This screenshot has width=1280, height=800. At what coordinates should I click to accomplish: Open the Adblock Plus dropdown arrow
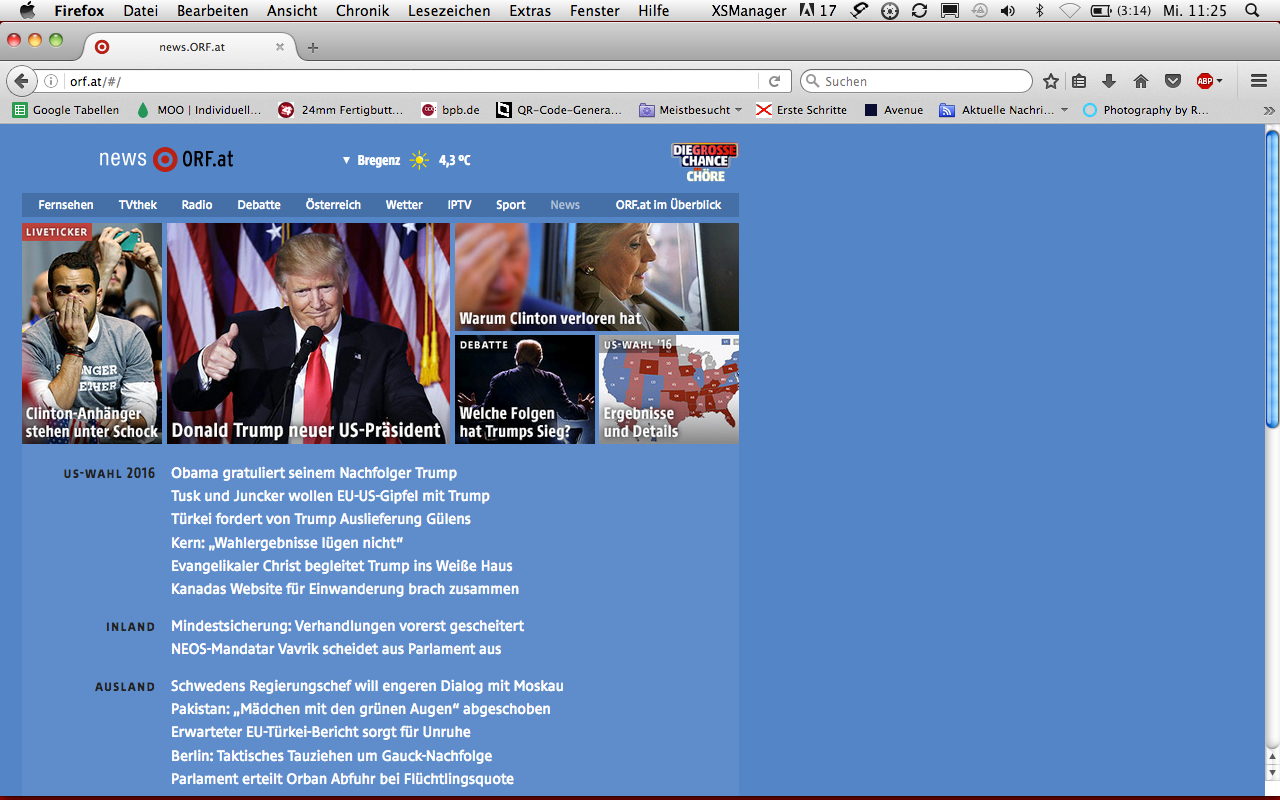(1219, 81)
